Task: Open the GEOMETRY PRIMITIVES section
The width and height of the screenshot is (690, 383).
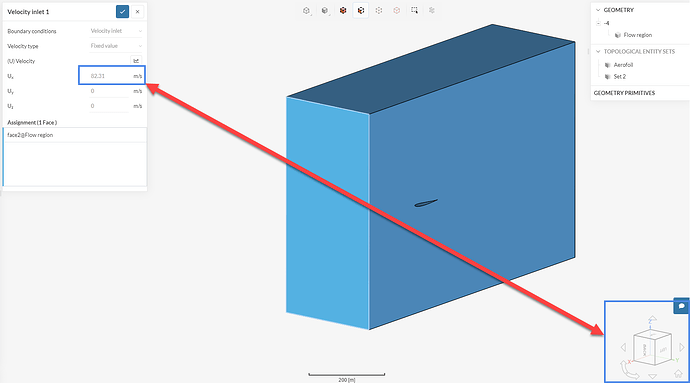Action: point(624,93)
